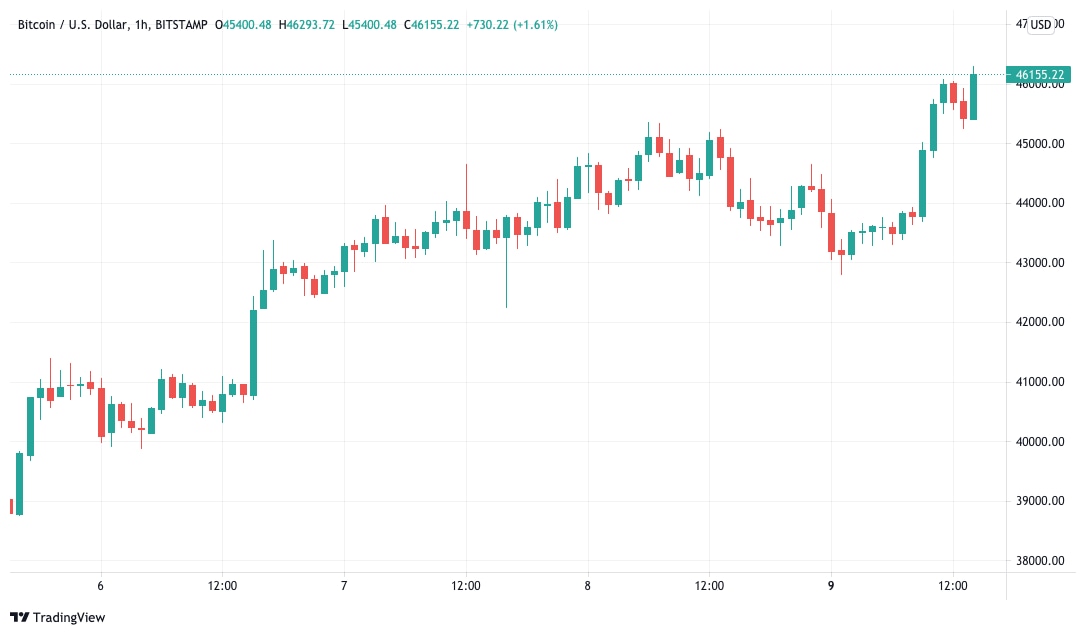Viewport: 1086px width, 635px height.
Task: Click the closing price value C46155.22
Action: (431, 24)
